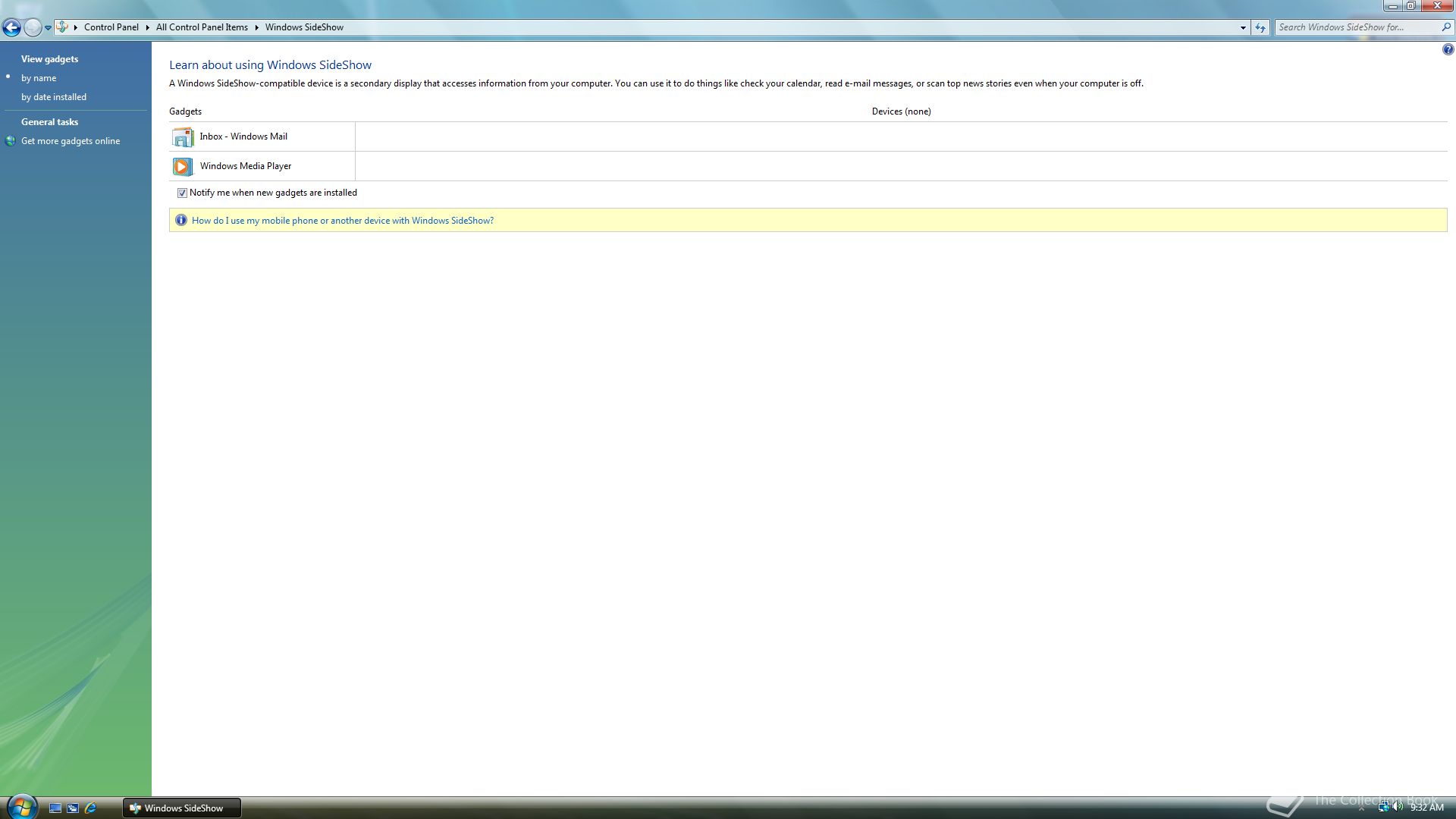The image size is (1456, 819).
Task: Click the Gadgets column header
Action: [x=185, y=111]
